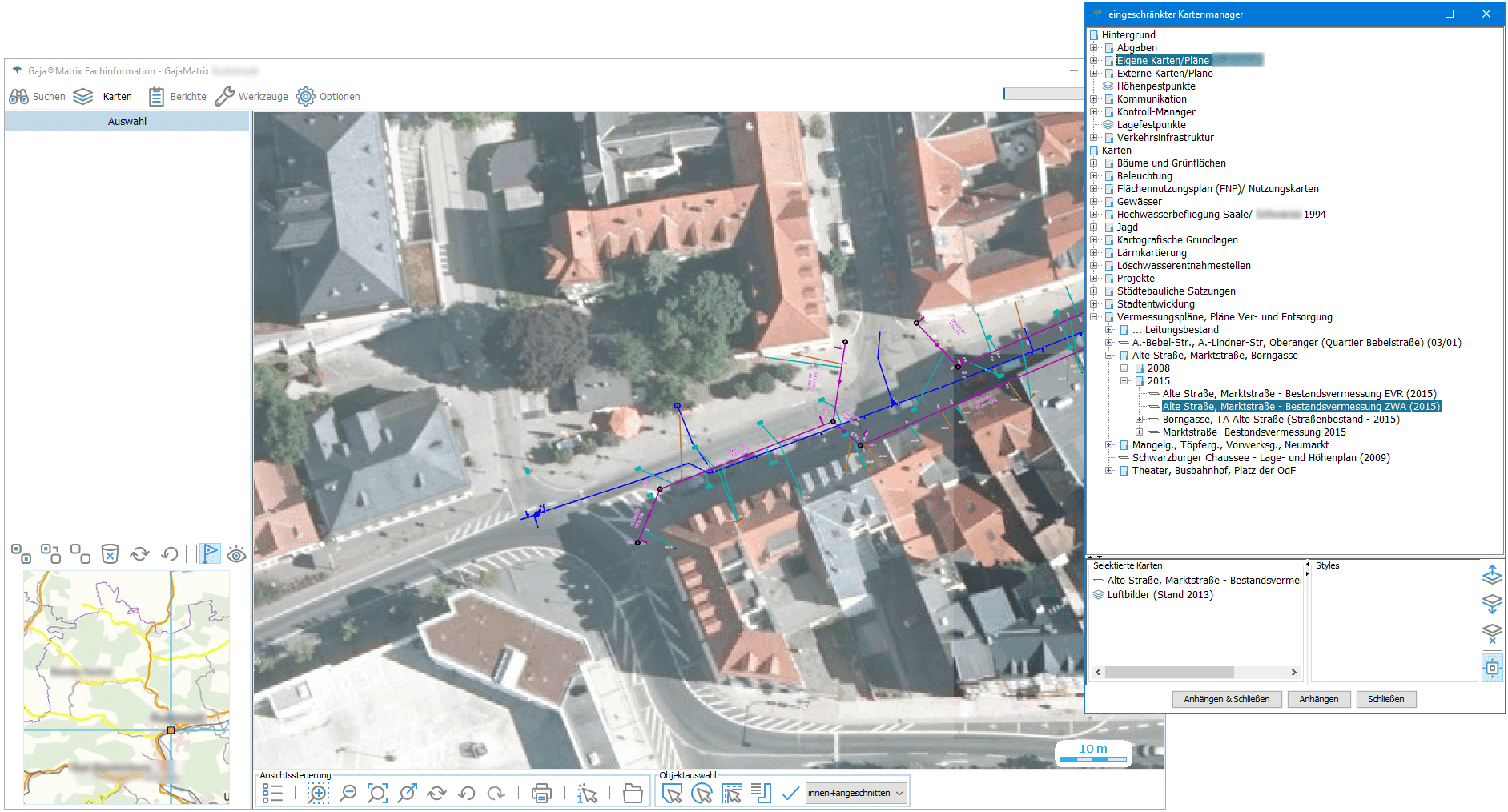Click the Anhängen & Schließen button
Image resolution: width=1508 pixels, height=812 pixels.
pos(1226,699)
